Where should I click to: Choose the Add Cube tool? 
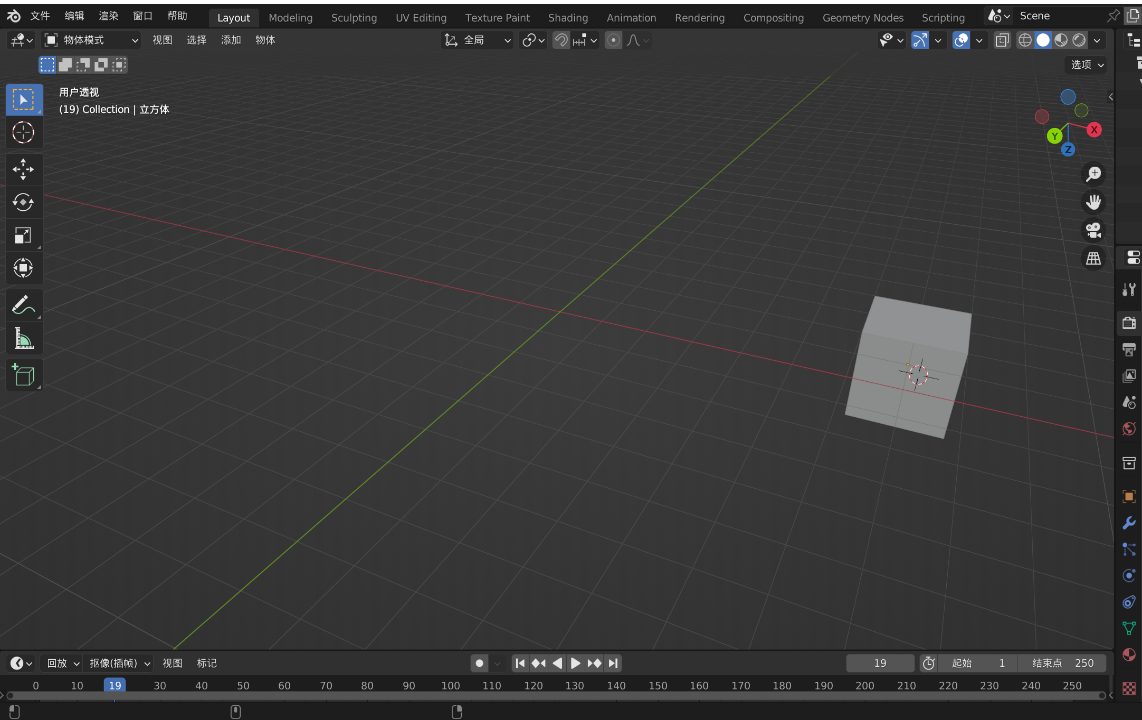(x=23, y=375)
